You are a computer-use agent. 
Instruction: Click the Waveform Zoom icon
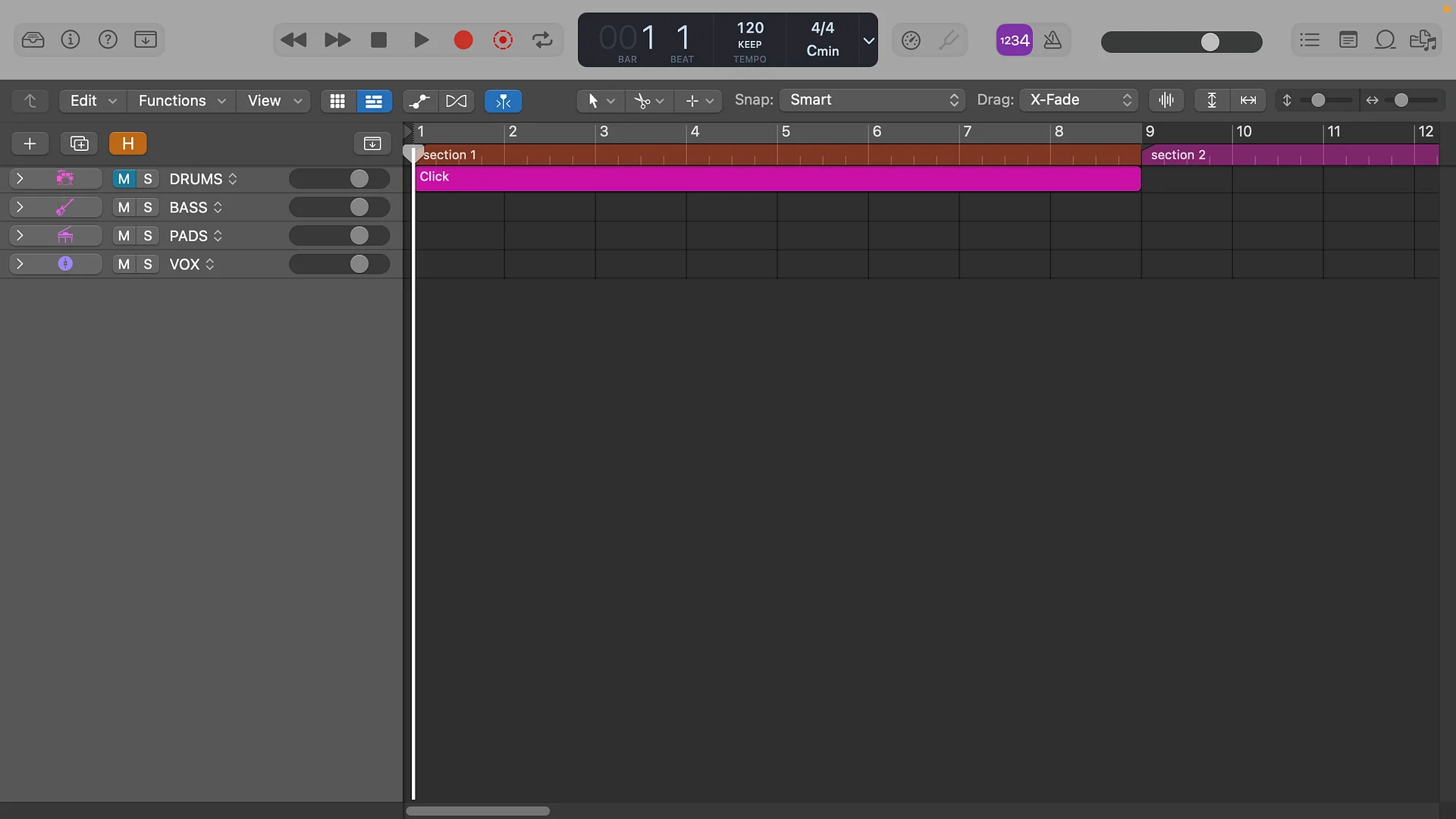(x=1166, y=100)
